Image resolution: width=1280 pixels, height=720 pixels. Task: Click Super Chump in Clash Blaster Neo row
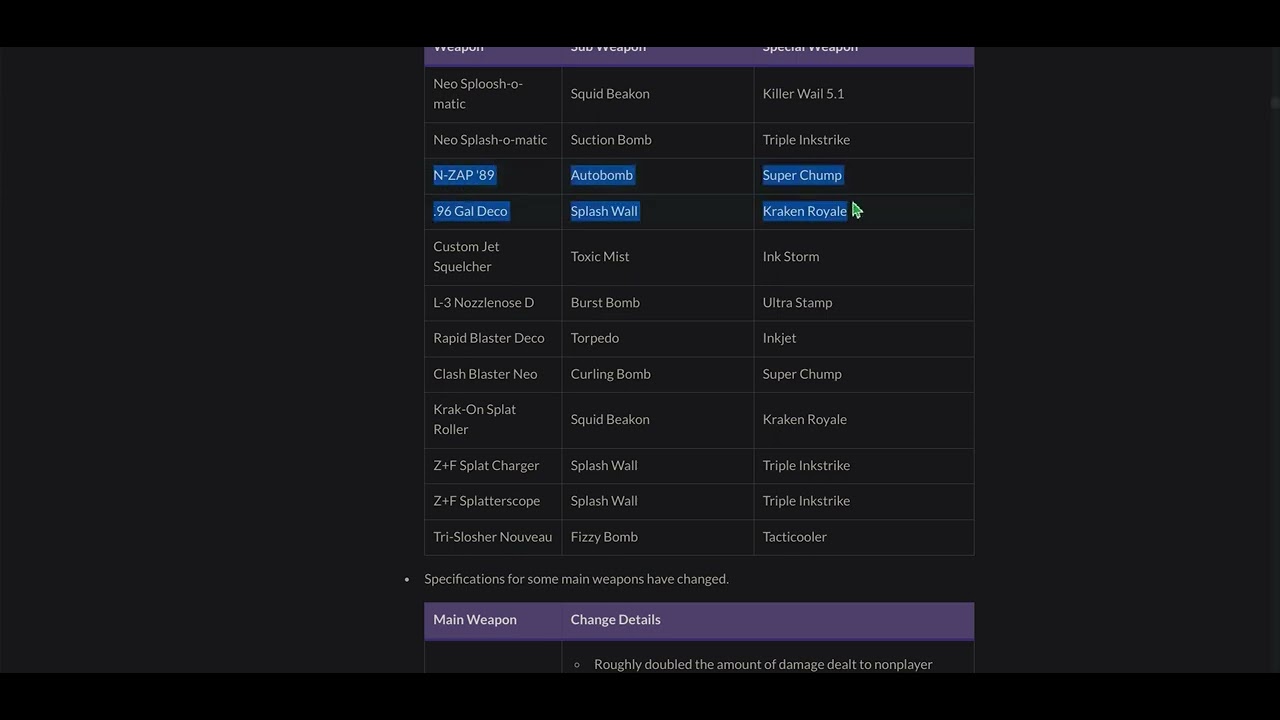(863, 374)
